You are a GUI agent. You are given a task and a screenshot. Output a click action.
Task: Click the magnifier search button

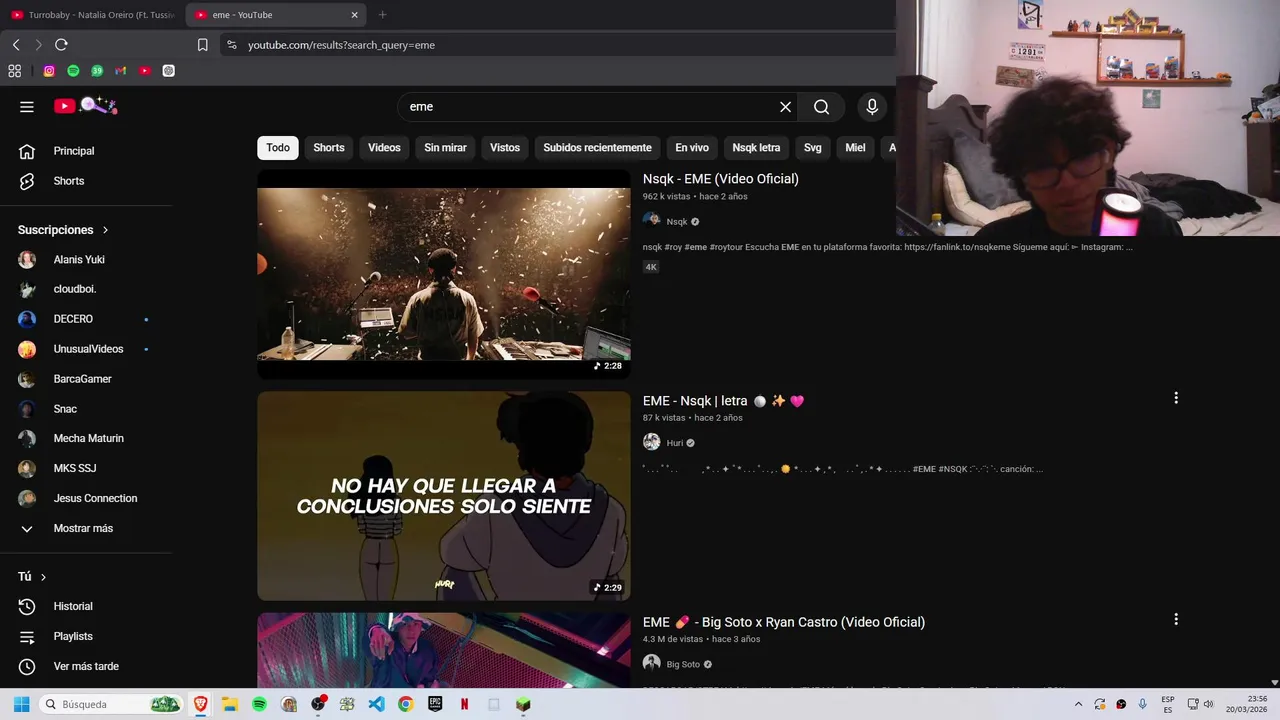[821, 107]
